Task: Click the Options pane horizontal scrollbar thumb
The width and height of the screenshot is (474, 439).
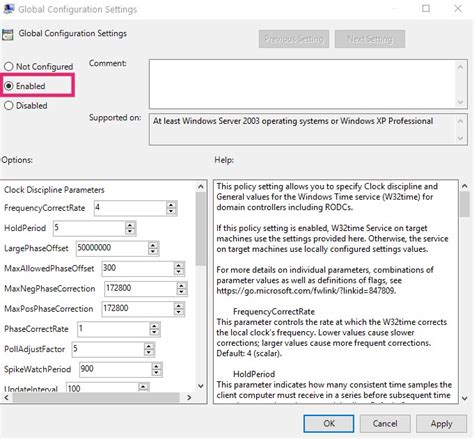Action: tap(96, 397)
